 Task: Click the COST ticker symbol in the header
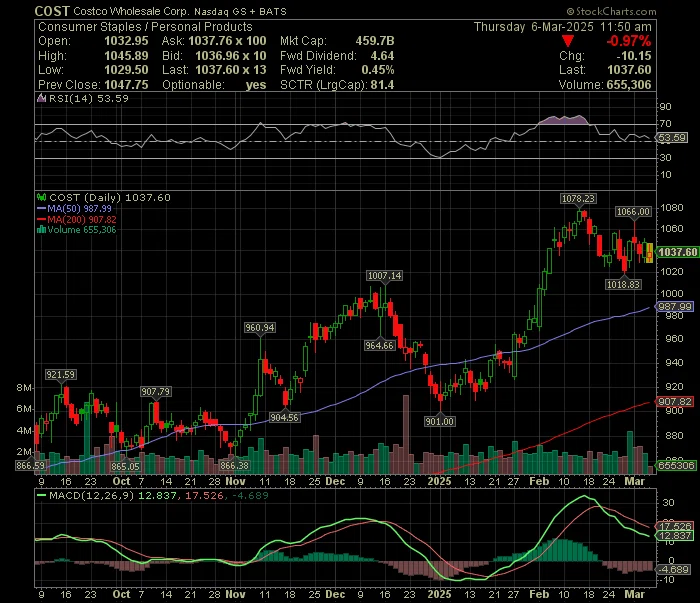[x=52, y=11]
